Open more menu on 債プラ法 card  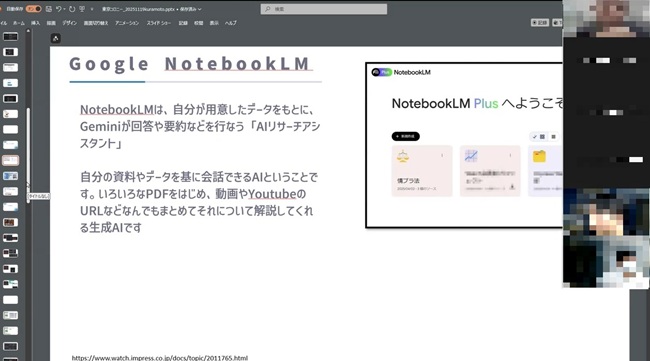click(442, 155)
